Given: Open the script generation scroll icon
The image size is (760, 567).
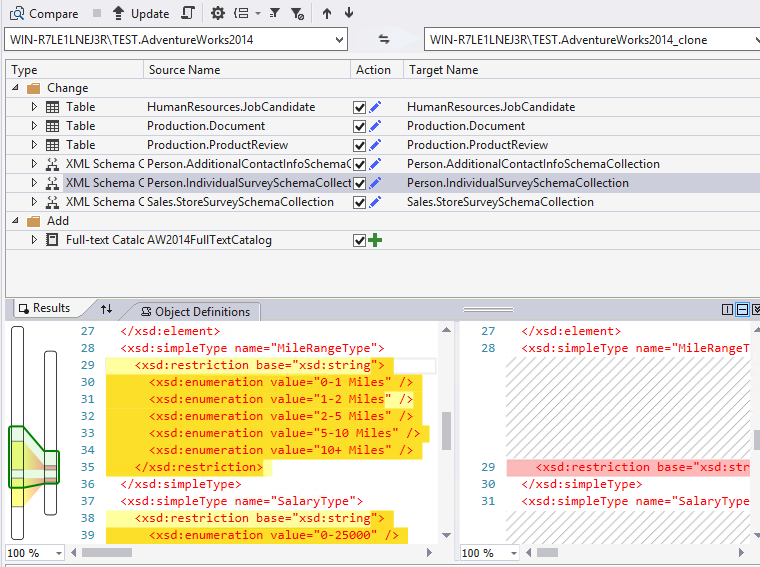Looking at the screenshot, I should pos(188,13).
